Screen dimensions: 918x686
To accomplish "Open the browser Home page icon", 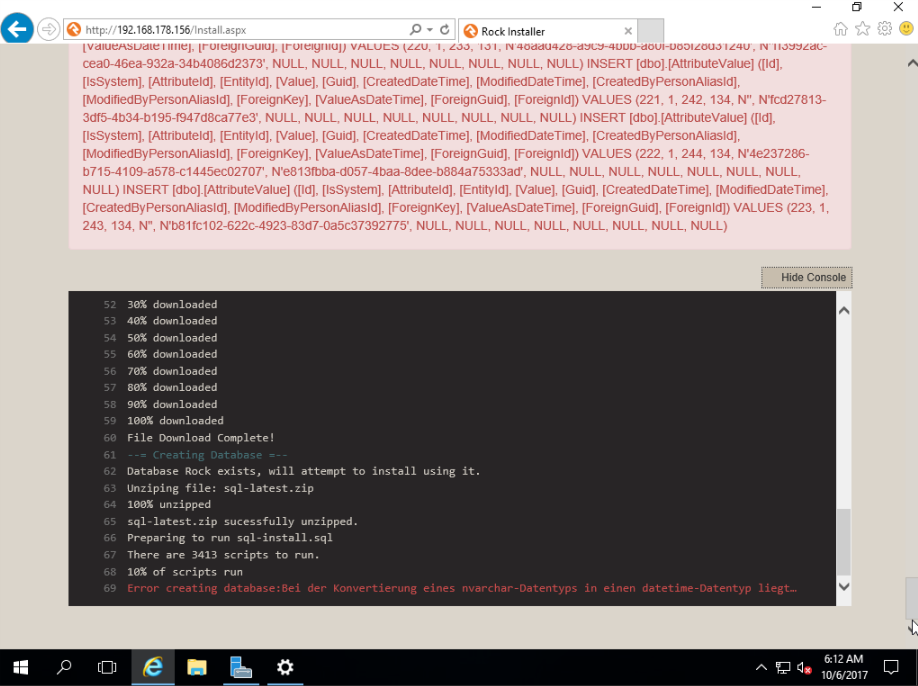I will (x=841, y=29).
